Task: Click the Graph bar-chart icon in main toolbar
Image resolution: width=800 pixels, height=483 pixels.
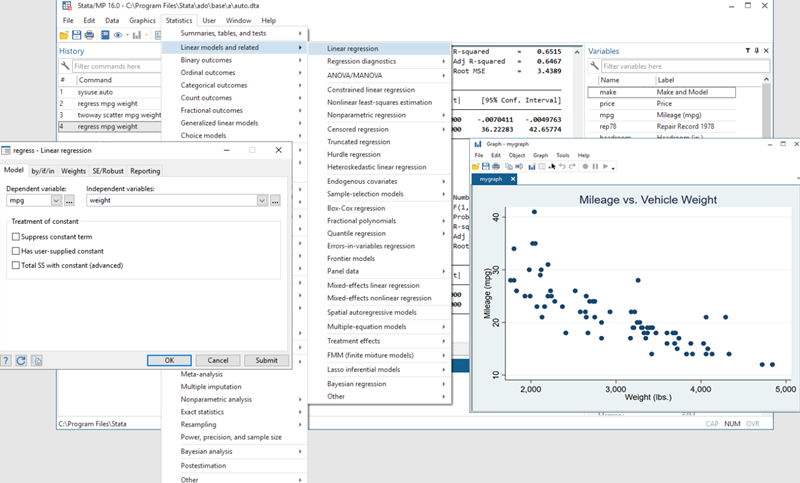Action: click(x=137, y=35)
